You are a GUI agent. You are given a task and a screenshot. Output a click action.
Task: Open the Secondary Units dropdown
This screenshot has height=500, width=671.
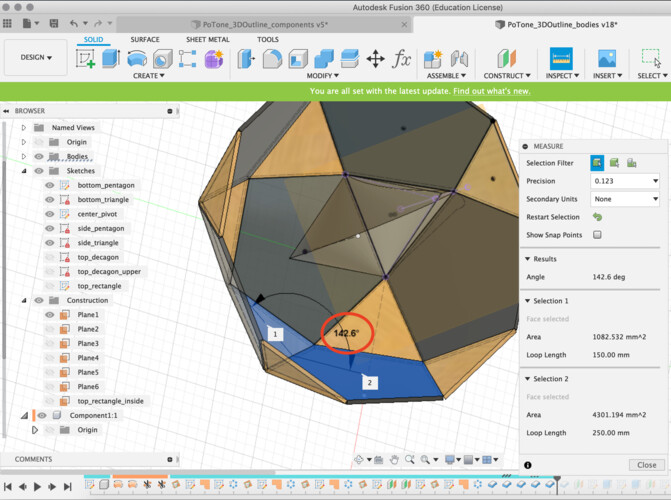click(x=624, y=199)
